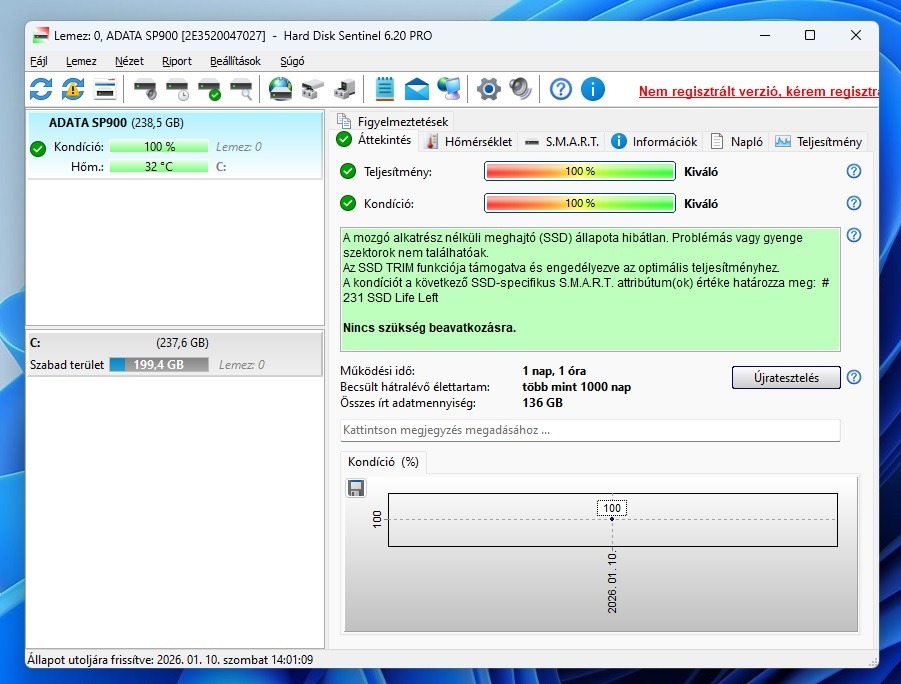The height and width of the screenshot is (684, 901).
Task: Click the refresh icon with warning triangle
Action: [73, 90]
